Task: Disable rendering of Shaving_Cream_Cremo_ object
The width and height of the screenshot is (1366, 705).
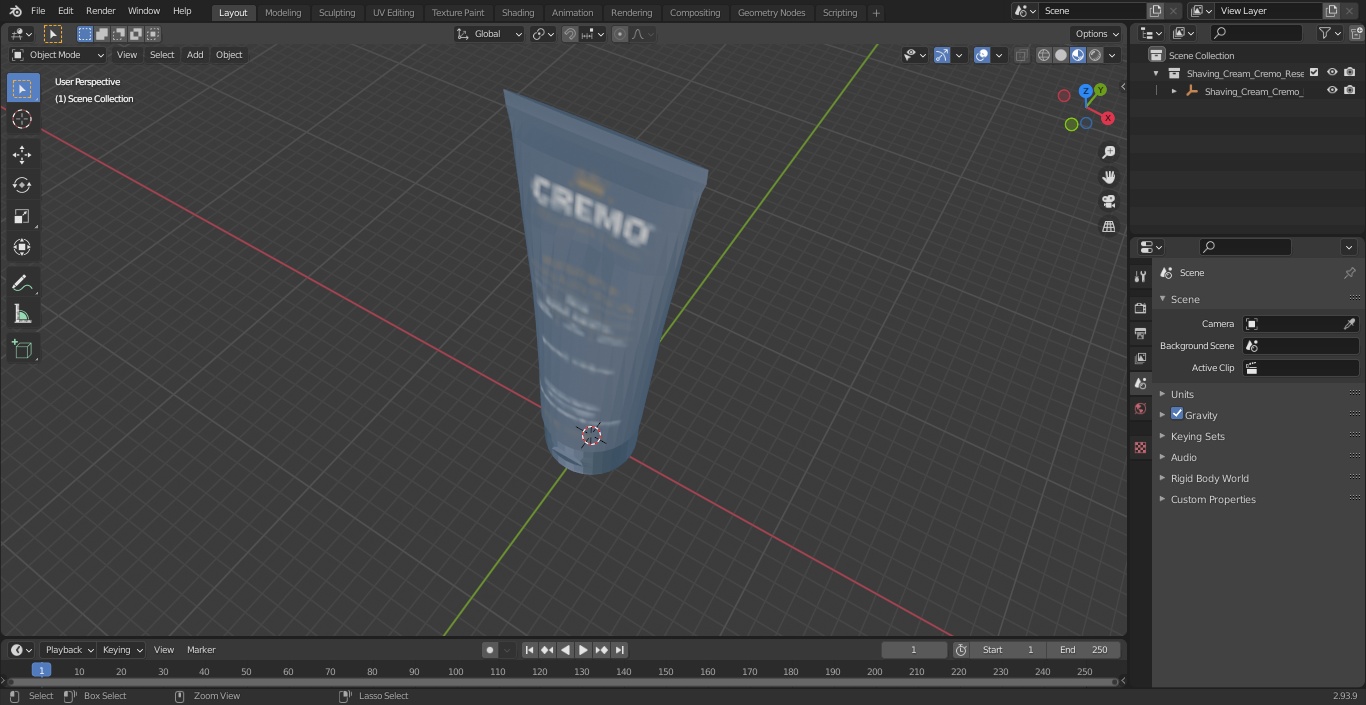Action: point(1349,91)
